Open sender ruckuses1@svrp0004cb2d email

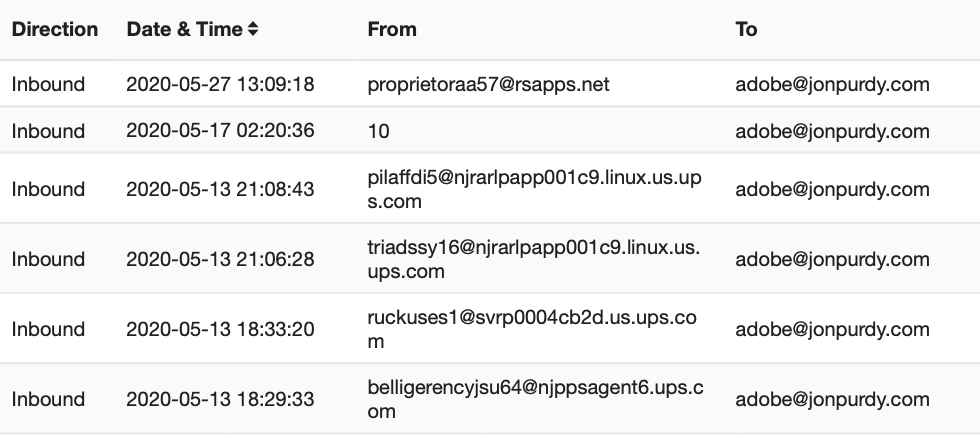tap(533, 329)
